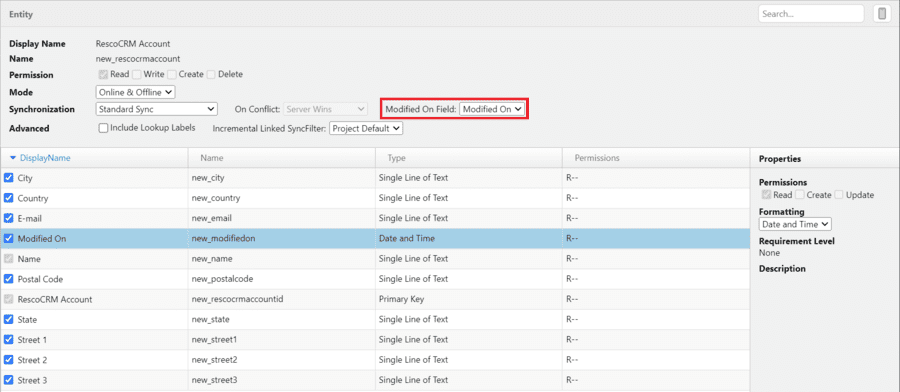
Task: Check Include Lookup Labels option
Action: click(103, 128)
